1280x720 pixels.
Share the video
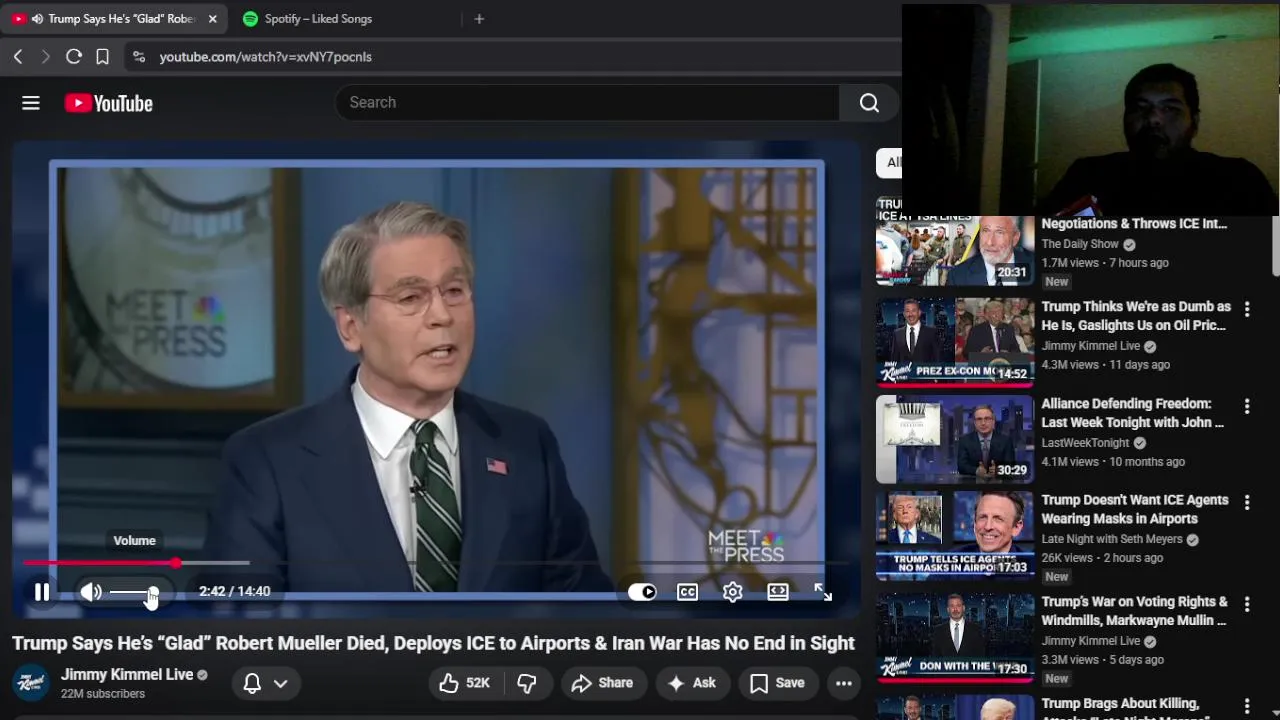coord(602,683)
